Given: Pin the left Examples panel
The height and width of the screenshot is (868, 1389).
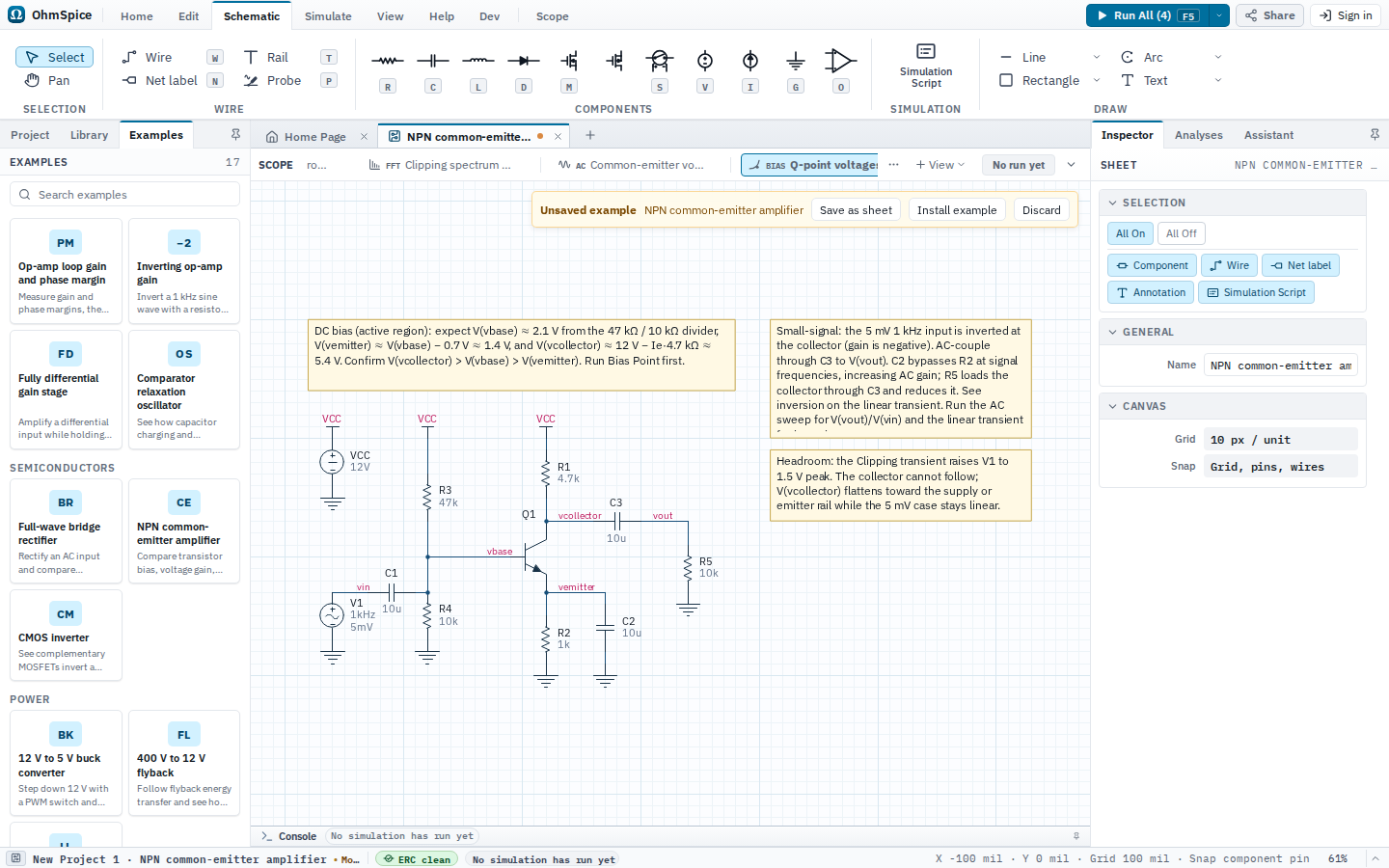Looking at the screenshot, I should (235, 135).
